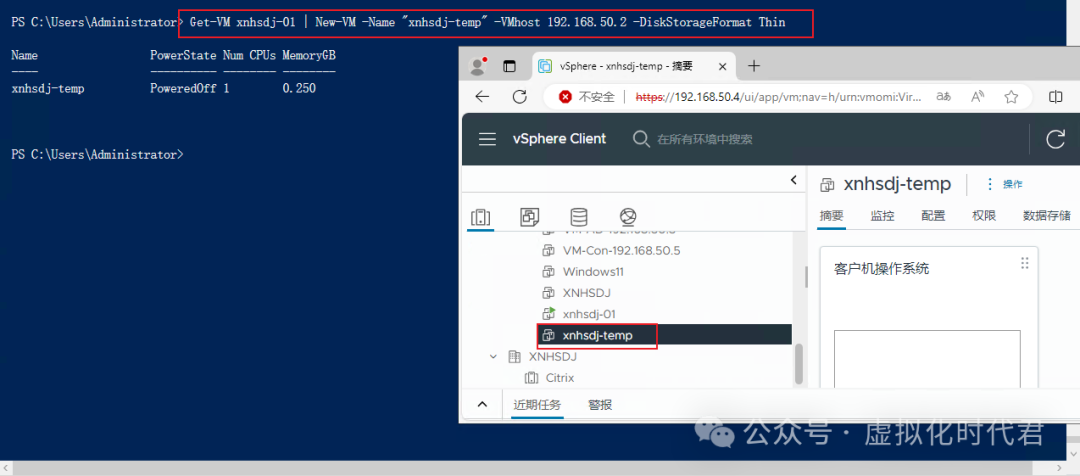Click the last PowerShell prompt line

97,155
